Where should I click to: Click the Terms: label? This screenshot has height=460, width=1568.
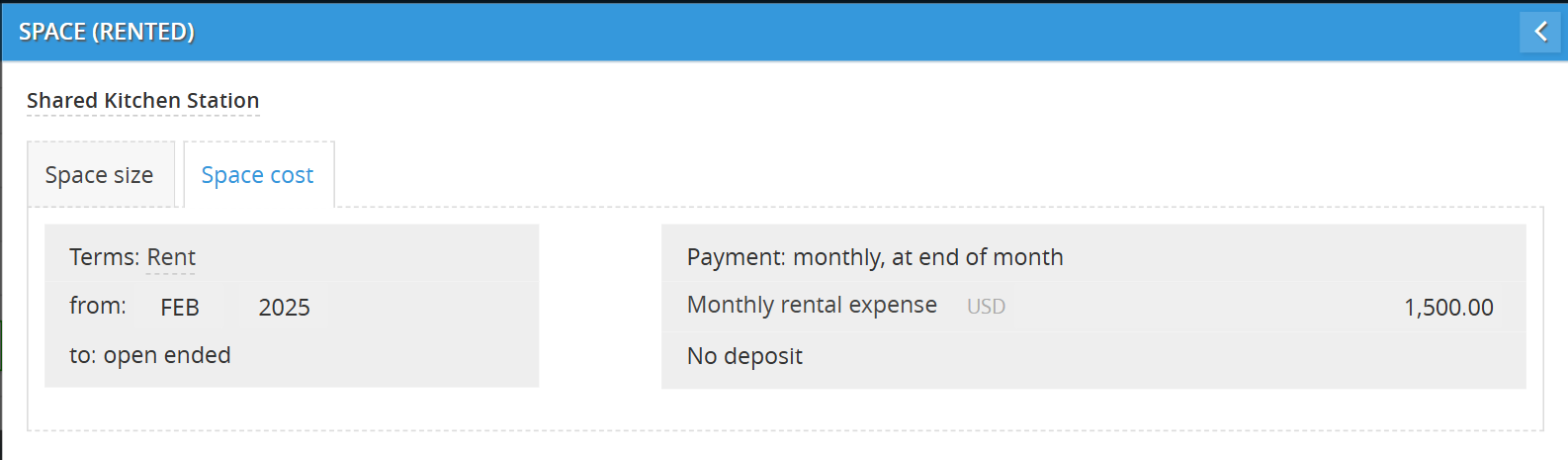pos(104,257)
